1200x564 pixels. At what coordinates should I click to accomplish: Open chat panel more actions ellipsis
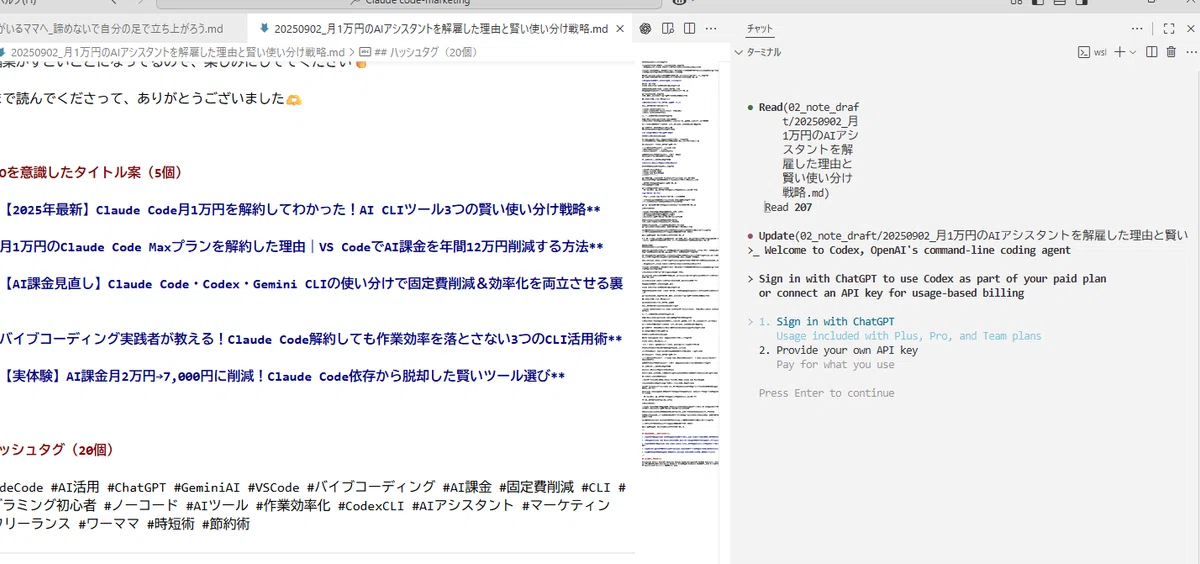click(1137, 29)
